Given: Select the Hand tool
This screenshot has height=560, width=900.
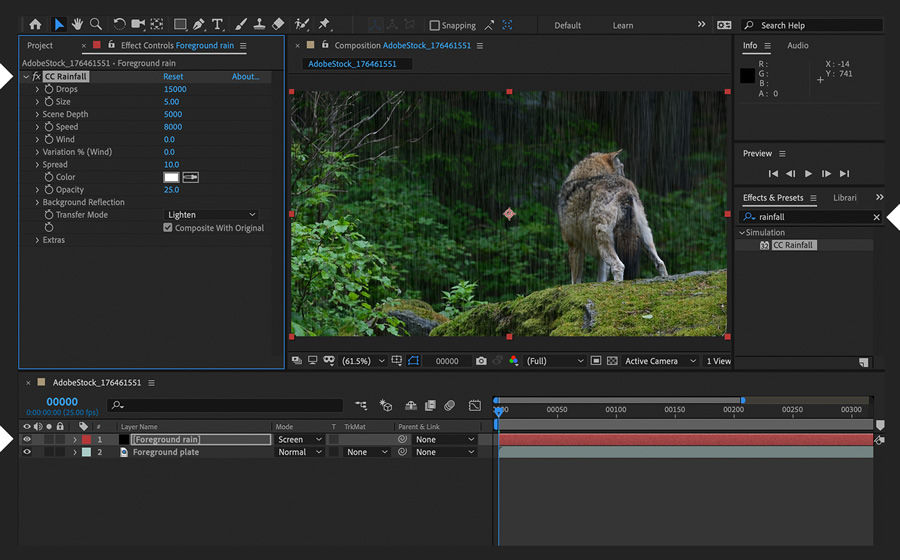Looking at the screenshot, I should pos(78,24).
